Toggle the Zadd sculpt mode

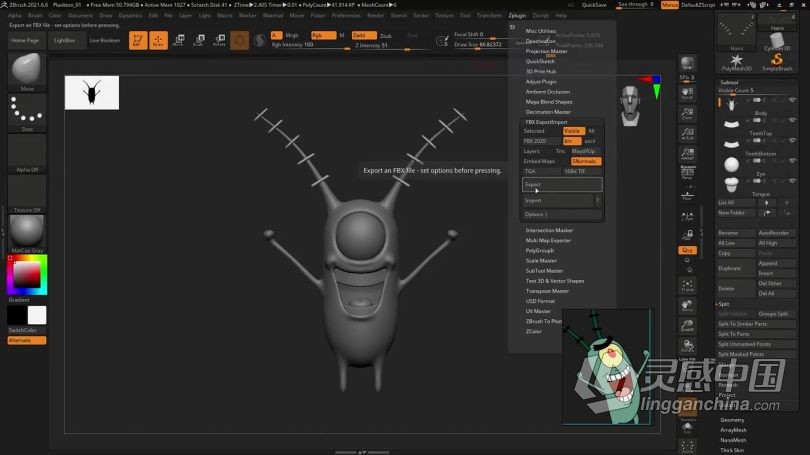pos(364,35)
